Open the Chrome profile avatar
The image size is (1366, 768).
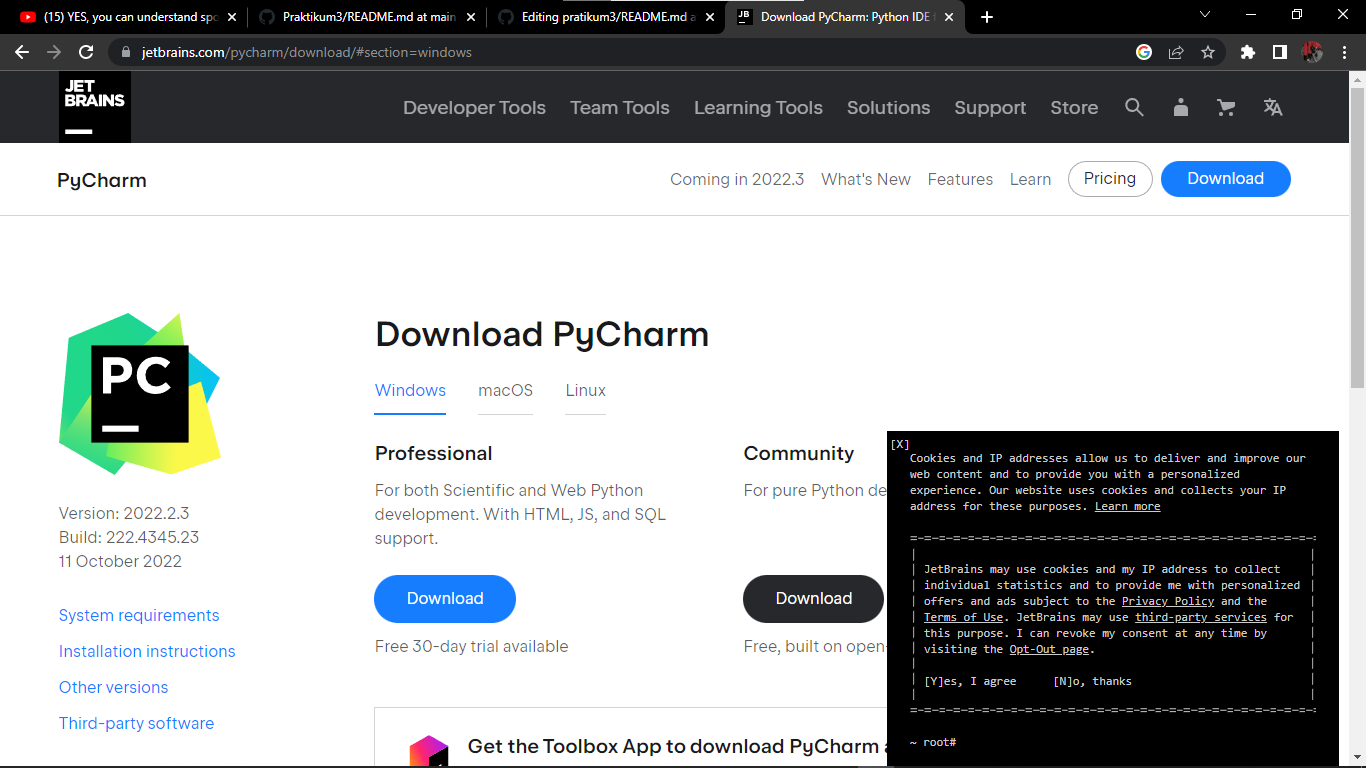pos(1311,51)
